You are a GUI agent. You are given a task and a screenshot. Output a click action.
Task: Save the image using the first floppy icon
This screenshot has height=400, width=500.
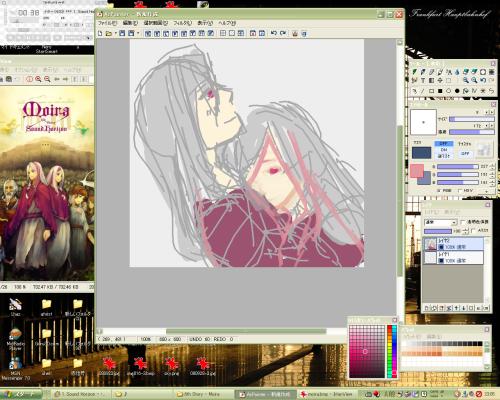[x=122, y=33]
